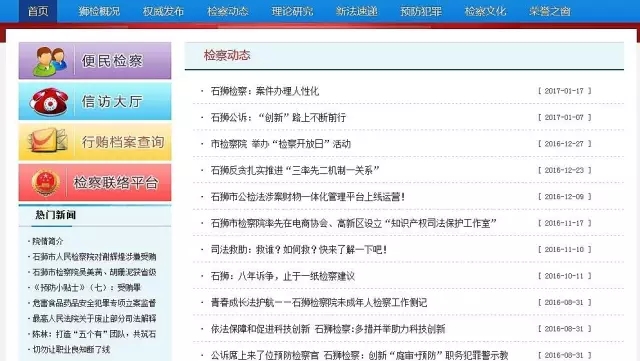This screenshot has height=361, width=640.
Task: Open 院情简介 in hot news list
Action: [48, 241]
